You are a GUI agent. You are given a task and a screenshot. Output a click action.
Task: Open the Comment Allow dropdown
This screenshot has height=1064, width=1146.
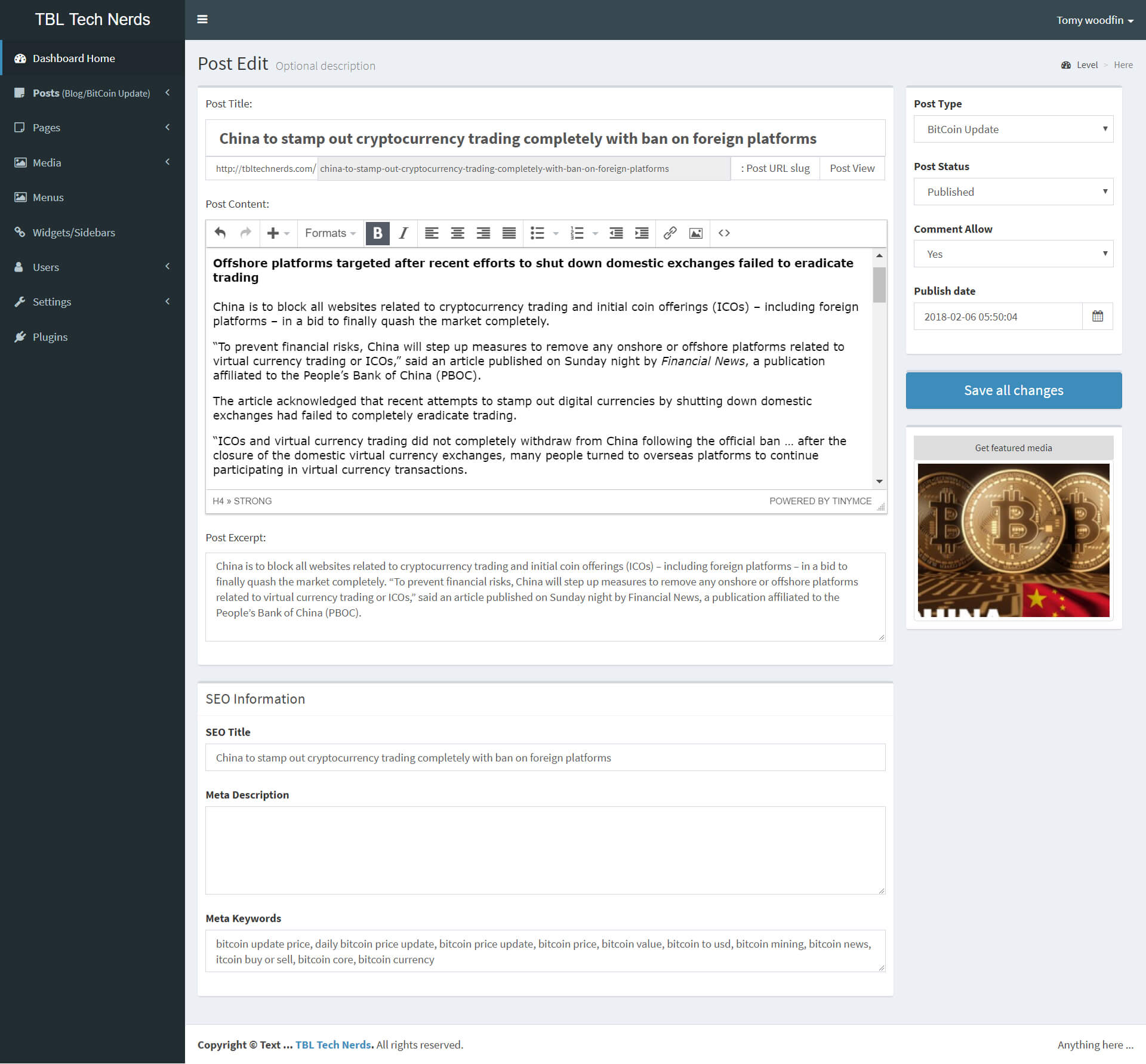pyautogui.click(x=1013, y=254)
